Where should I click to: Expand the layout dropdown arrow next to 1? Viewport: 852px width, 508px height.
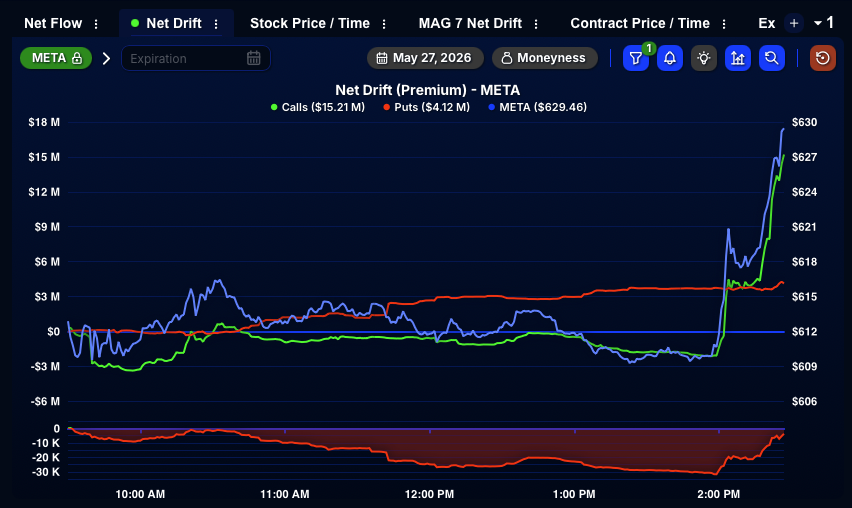point(818,23)
